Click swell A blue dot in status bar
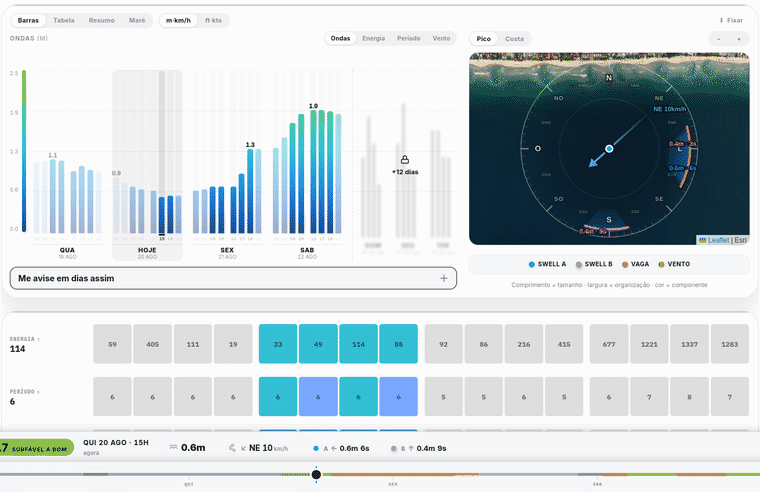This screenshot has height=492, width=760. (x=316, y=448)
